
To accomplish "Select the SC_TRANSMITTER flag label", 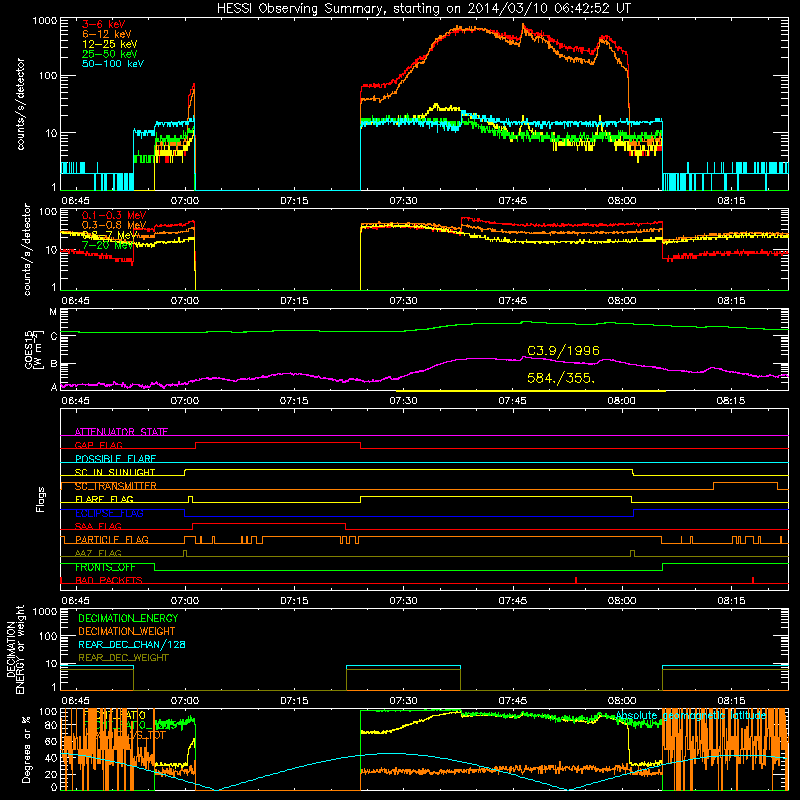I will (x=116, y=486).
